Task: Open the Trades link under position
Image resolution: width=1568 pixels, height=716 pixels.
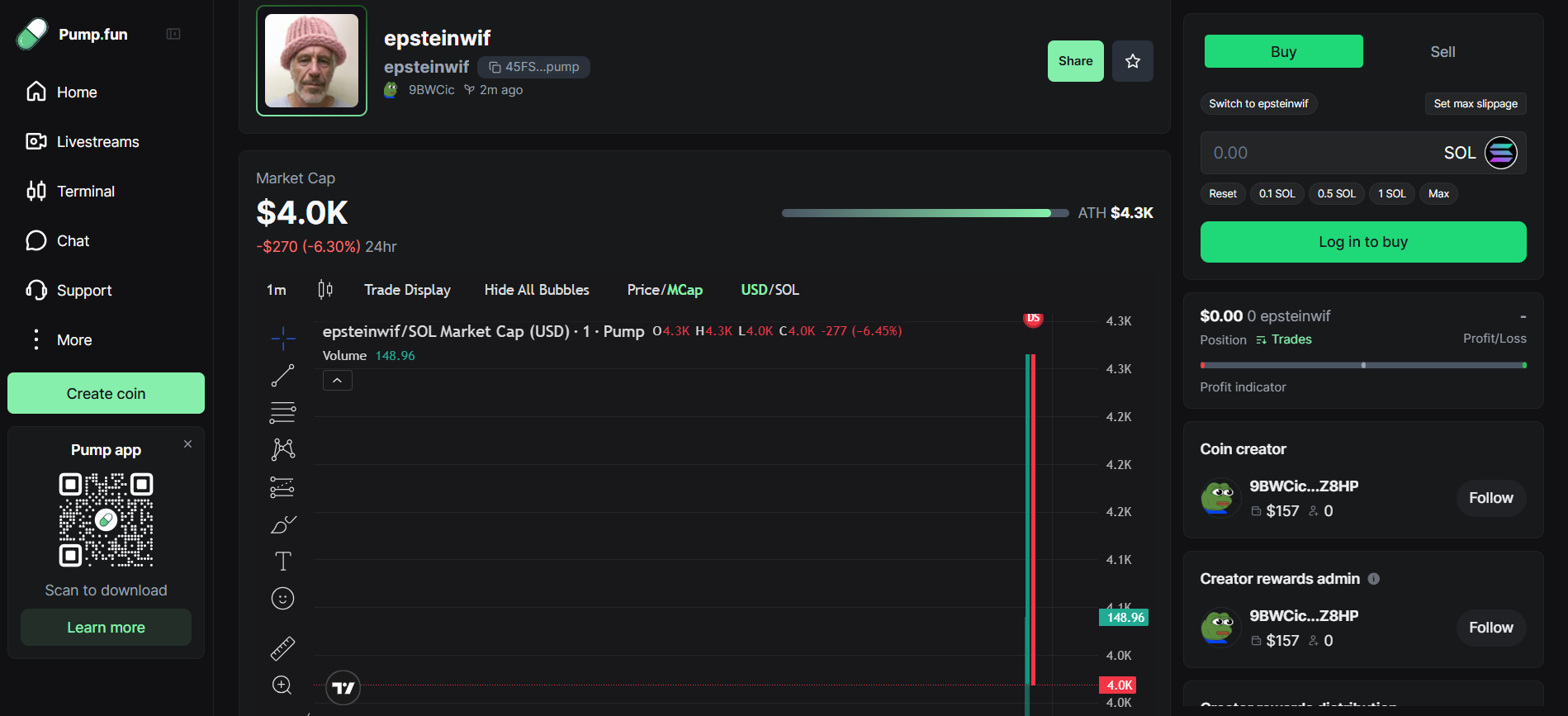Action: (1284, 339)
